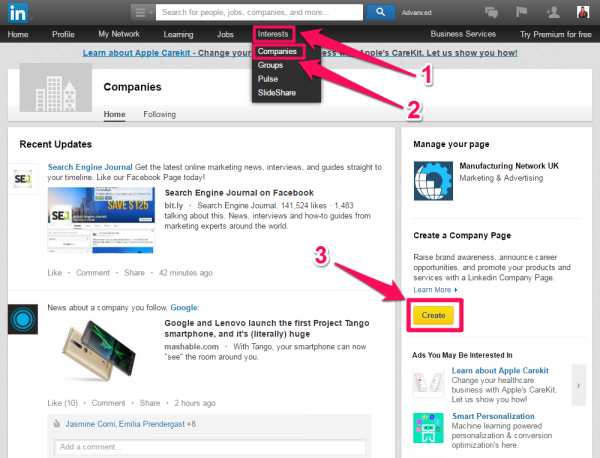Open the Learning menu item
The width and height of the screenshot is (600, 458).
(178, 34)
